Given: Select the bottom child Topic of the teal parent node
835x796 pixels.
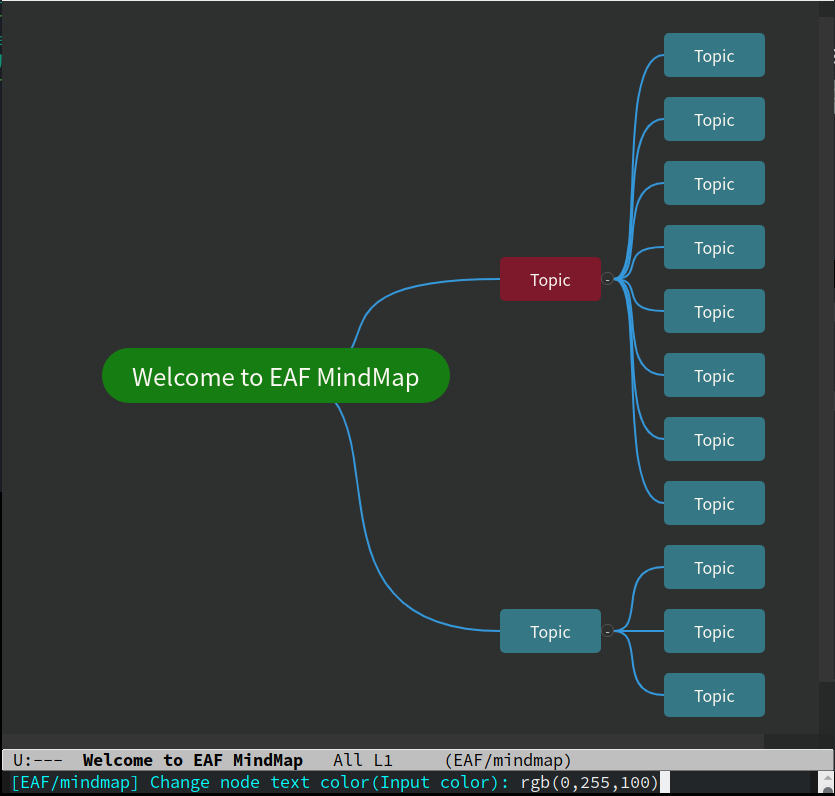Looking at the screenshot, I should coord(714,695).
